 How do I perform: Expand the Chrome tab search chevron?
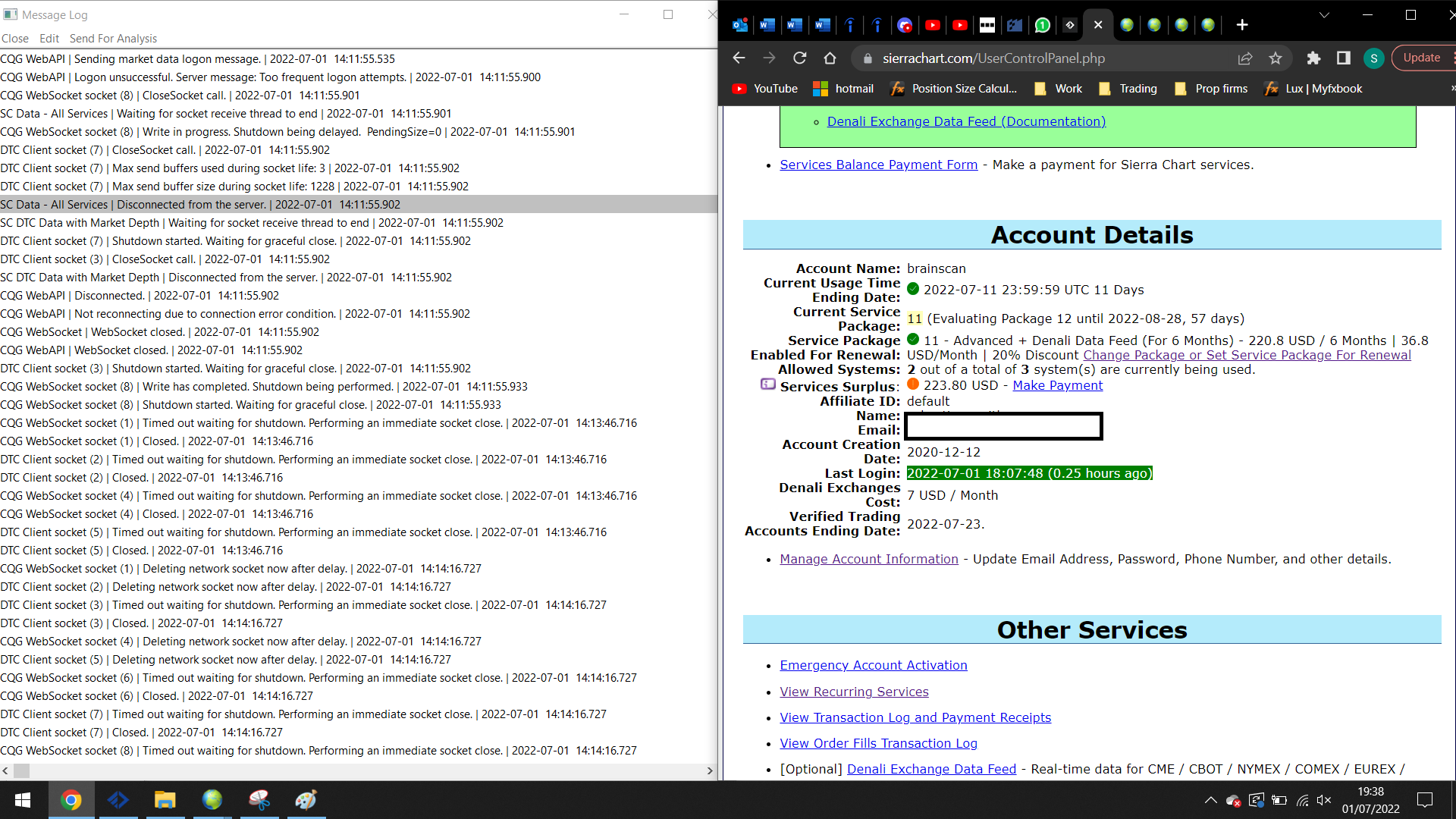(1324, 15)
